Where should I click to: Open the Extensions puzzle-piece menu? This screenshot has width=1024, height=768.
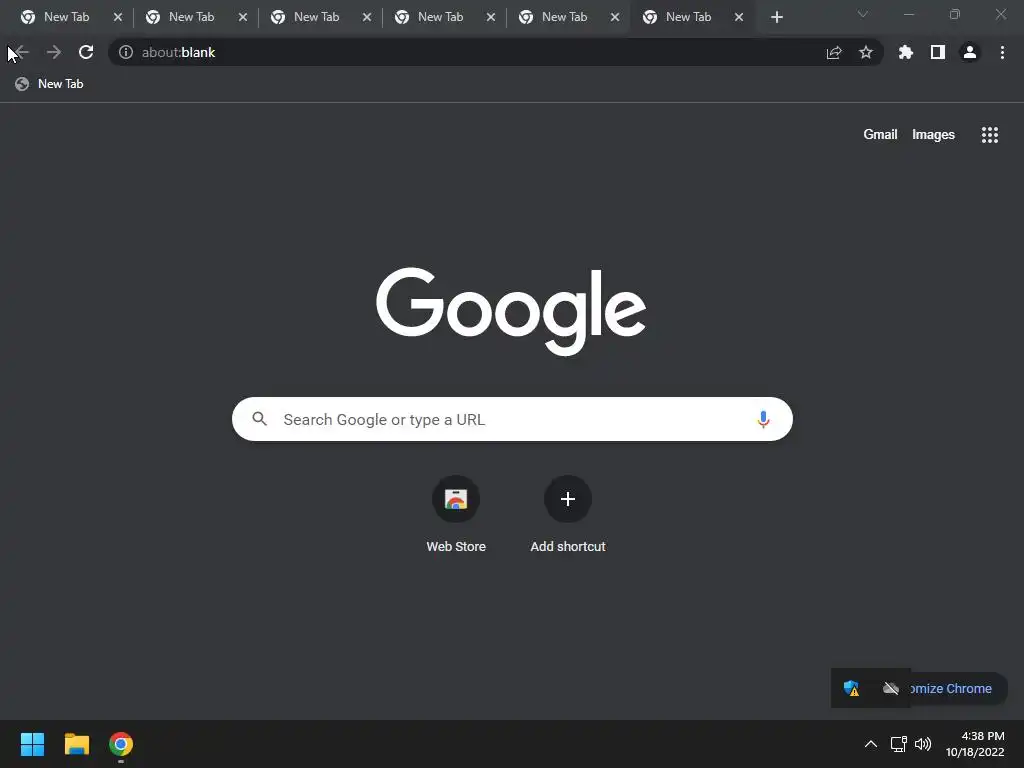click(905, 52)
